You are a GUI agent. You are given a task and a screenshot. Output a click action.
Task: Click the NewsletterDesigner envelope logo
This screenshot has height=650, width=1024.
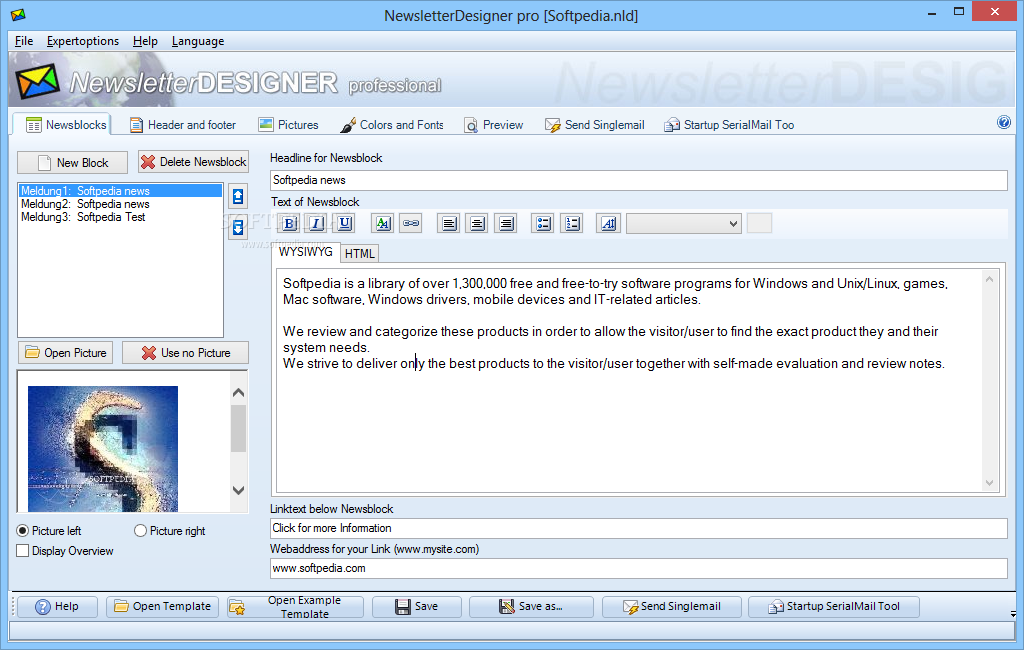37,82
